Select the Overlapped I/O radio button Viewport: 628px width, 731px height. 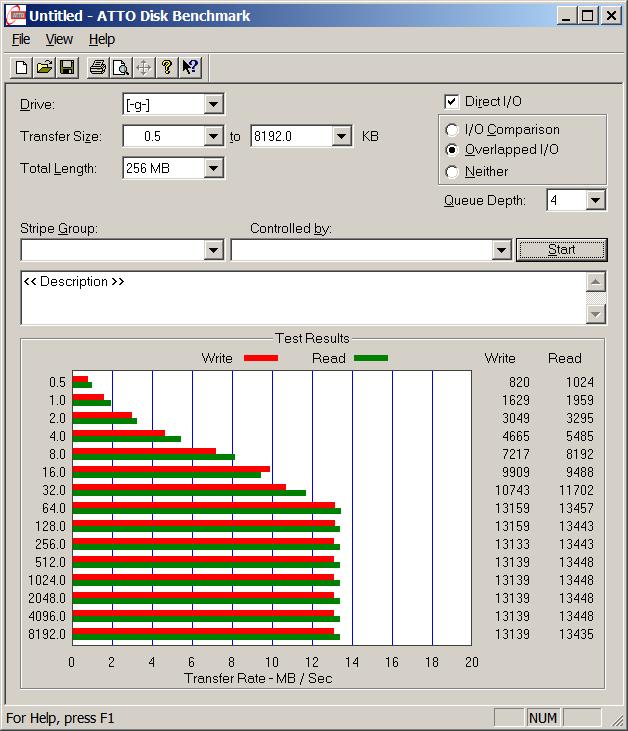(452, 150)
